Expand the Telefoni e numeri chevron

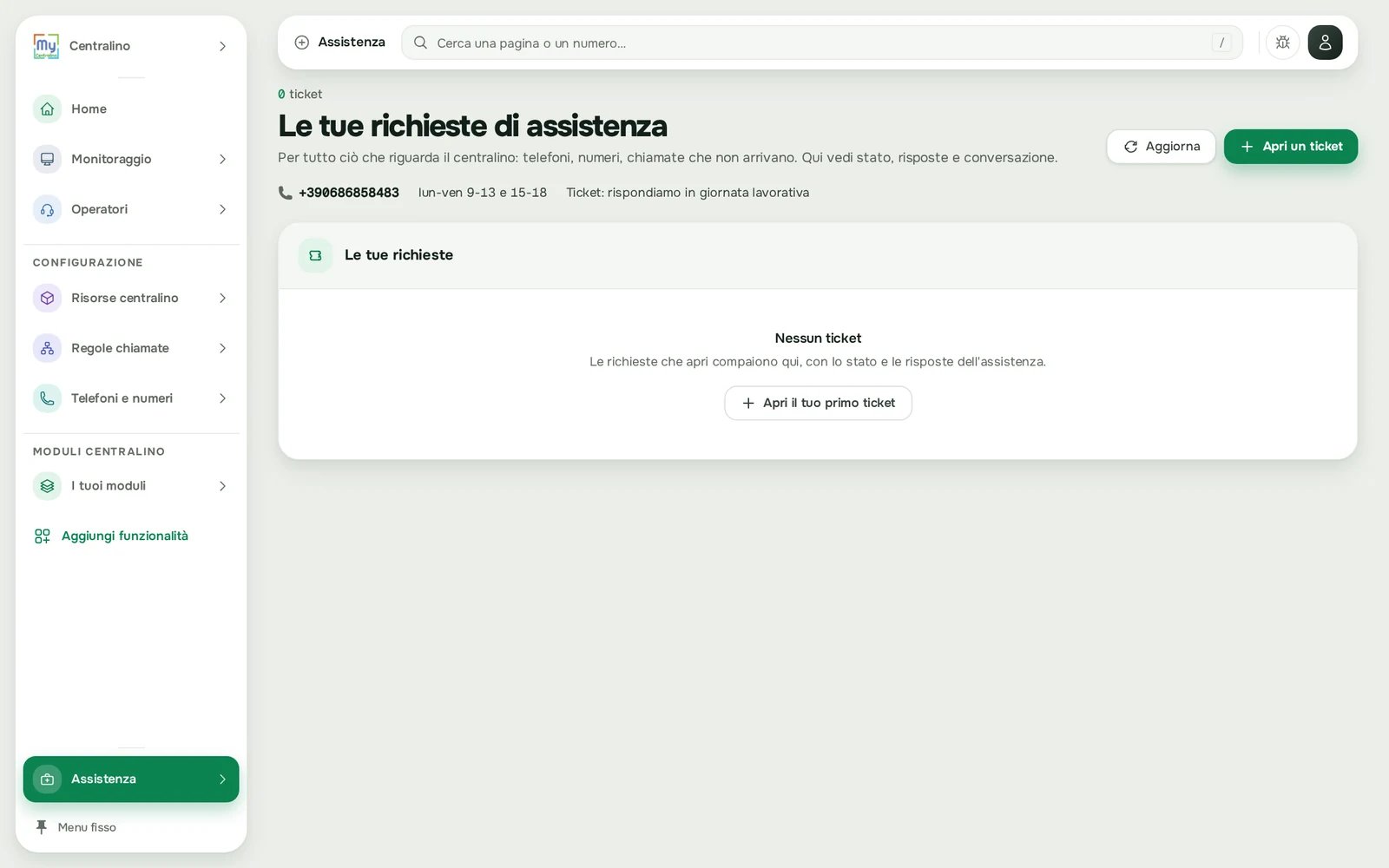(222, 398)
